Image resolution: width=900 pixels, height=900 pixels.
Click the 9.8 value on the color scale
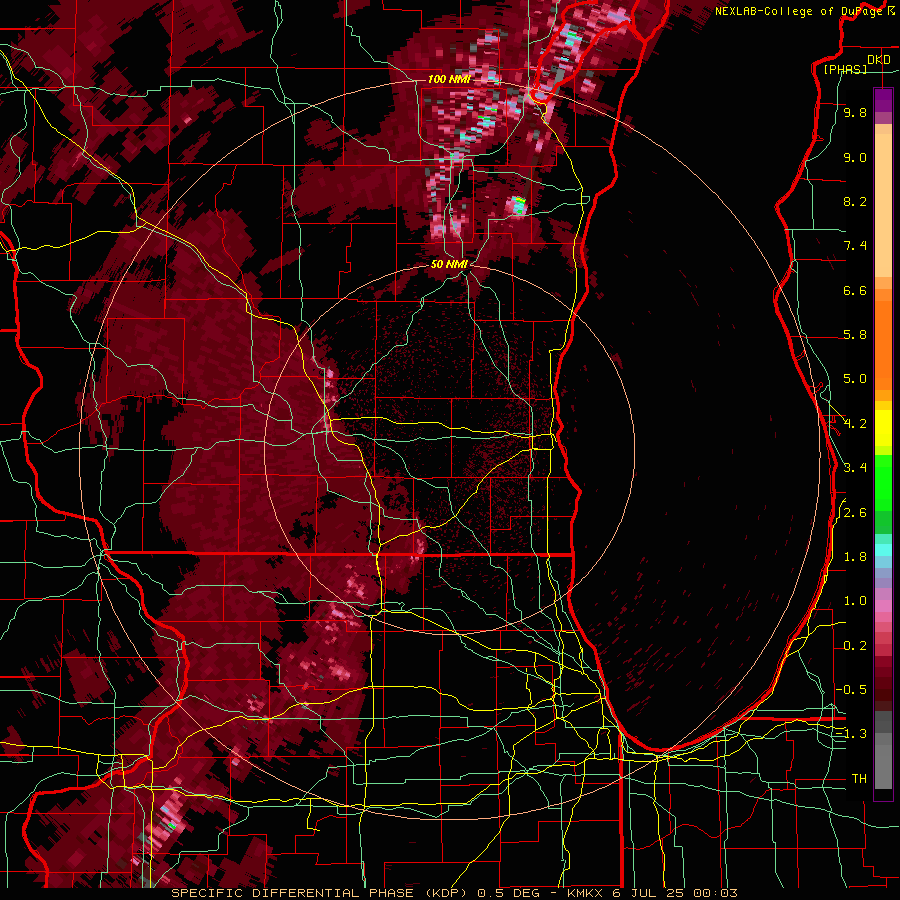(x=855, y=112)
